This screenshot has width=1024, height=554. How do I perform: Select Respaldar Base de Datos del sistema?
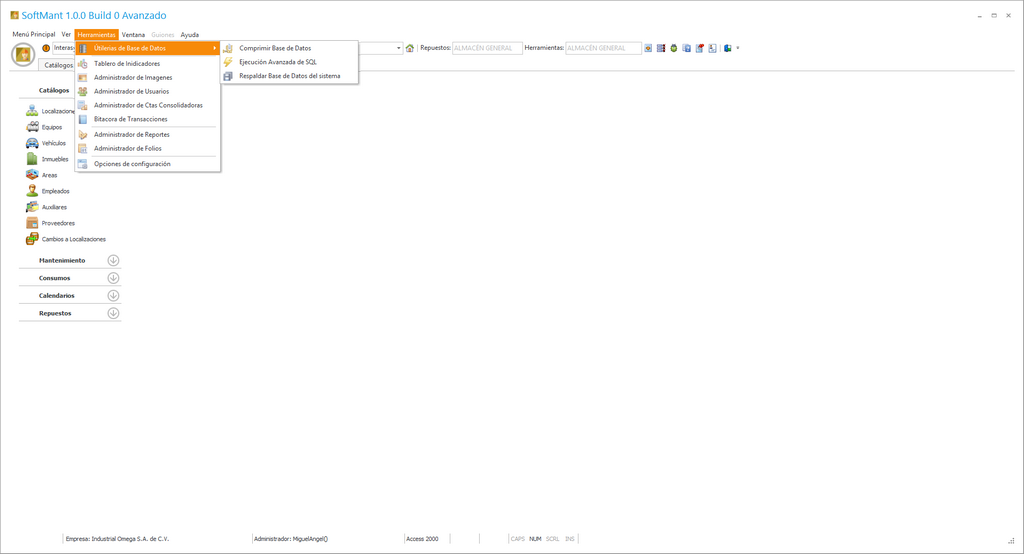pos(289,76)
